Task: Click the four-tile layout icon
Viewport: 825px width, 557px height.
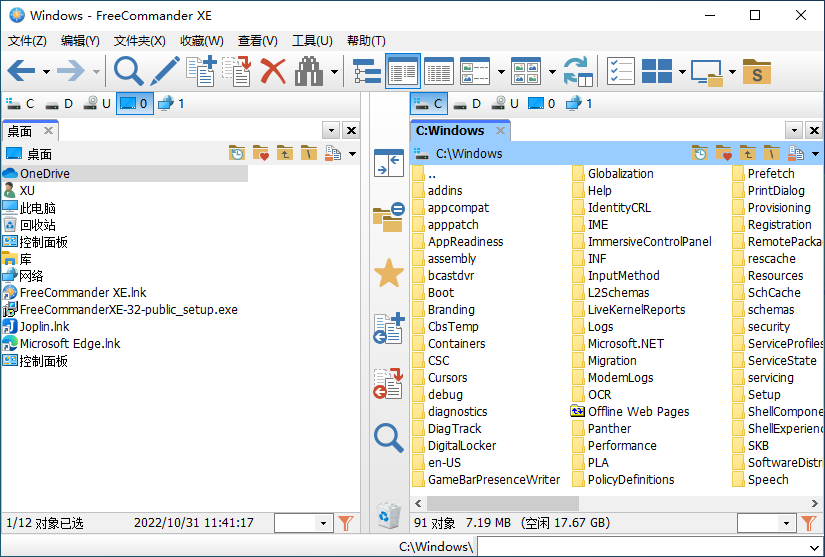Action: (657, 70)
